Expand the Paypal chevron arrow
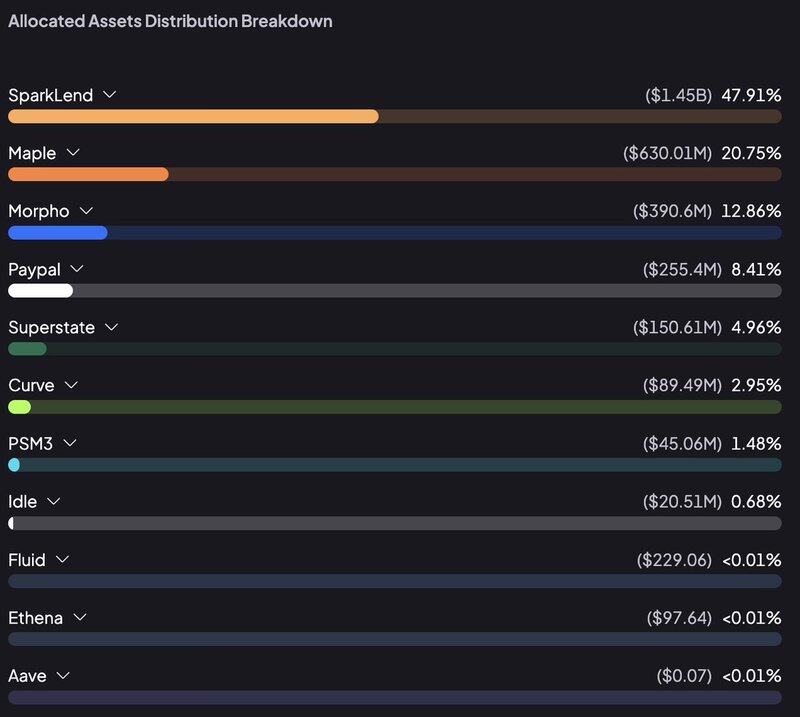Screen dimensions: 800x717 pyautogui.click(x=77, y=269)
